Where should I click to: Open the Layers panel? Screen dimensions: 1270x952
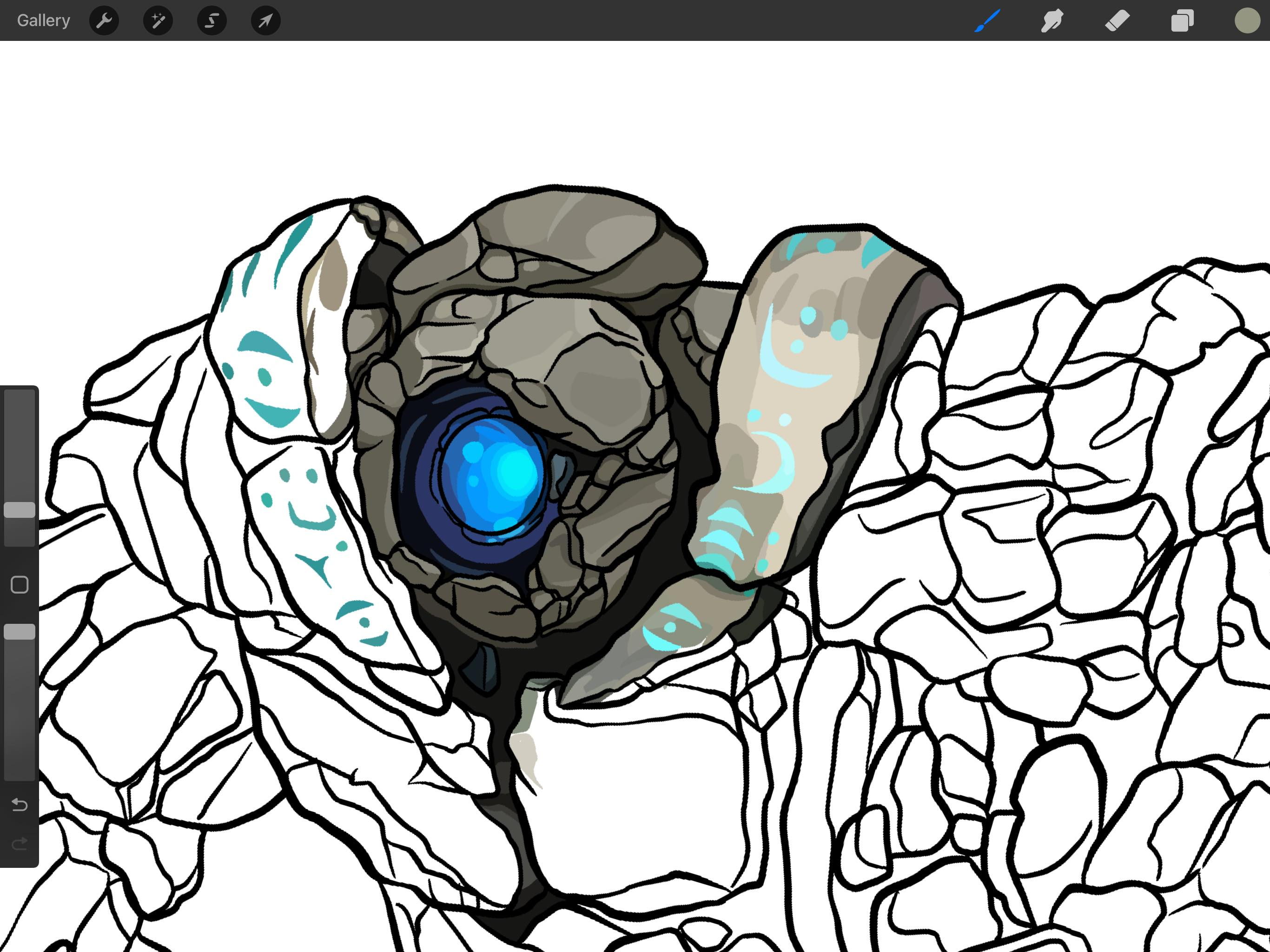[x=1182, y=20]
